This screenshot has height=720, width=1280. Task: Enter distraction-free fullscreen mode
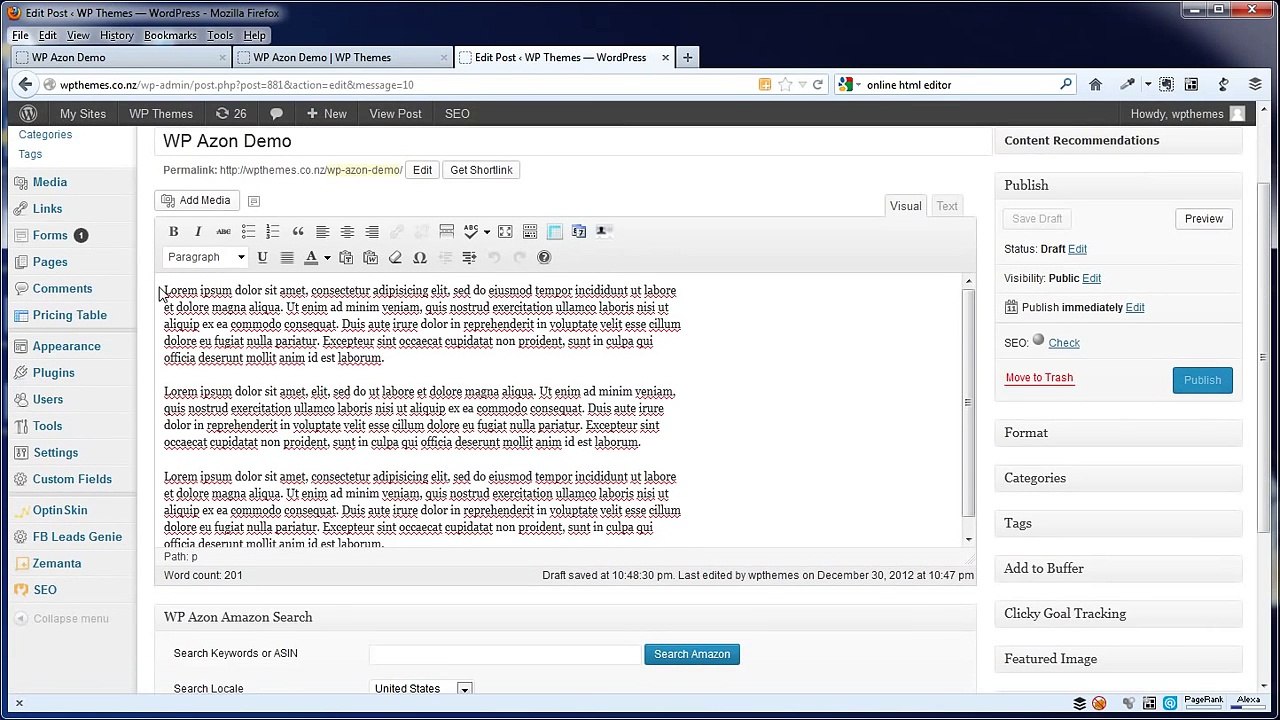[x=505, y=231]
